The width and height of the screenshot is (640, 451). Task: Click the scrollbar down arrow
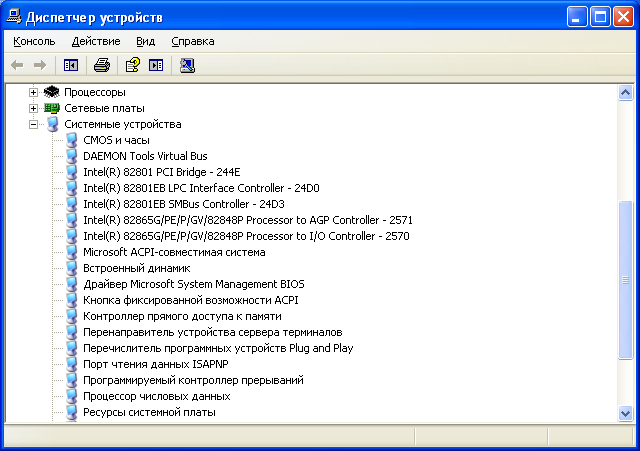point(625,413)
